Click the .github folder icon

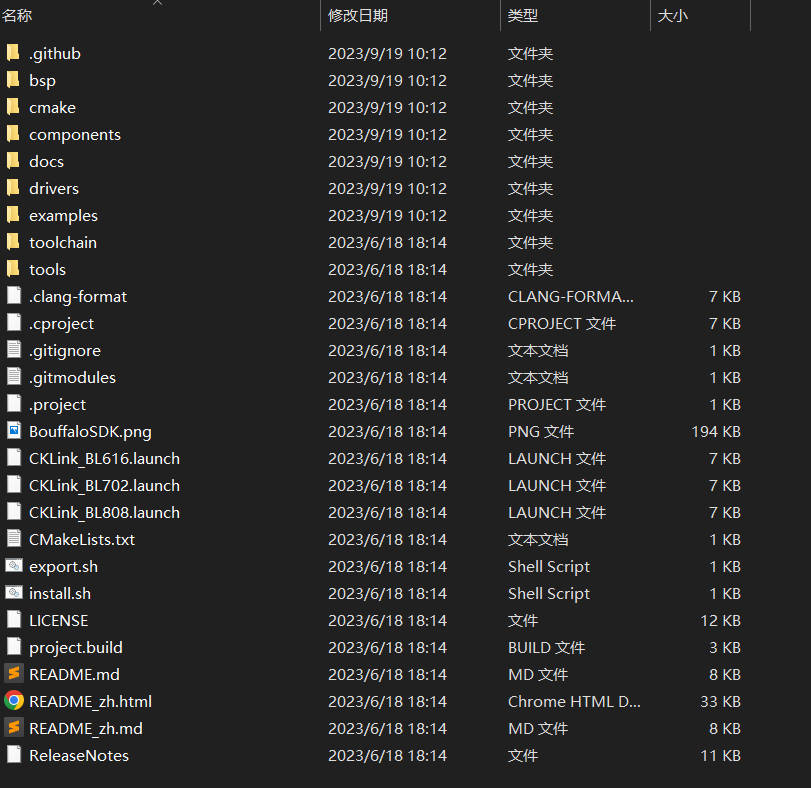13,53
